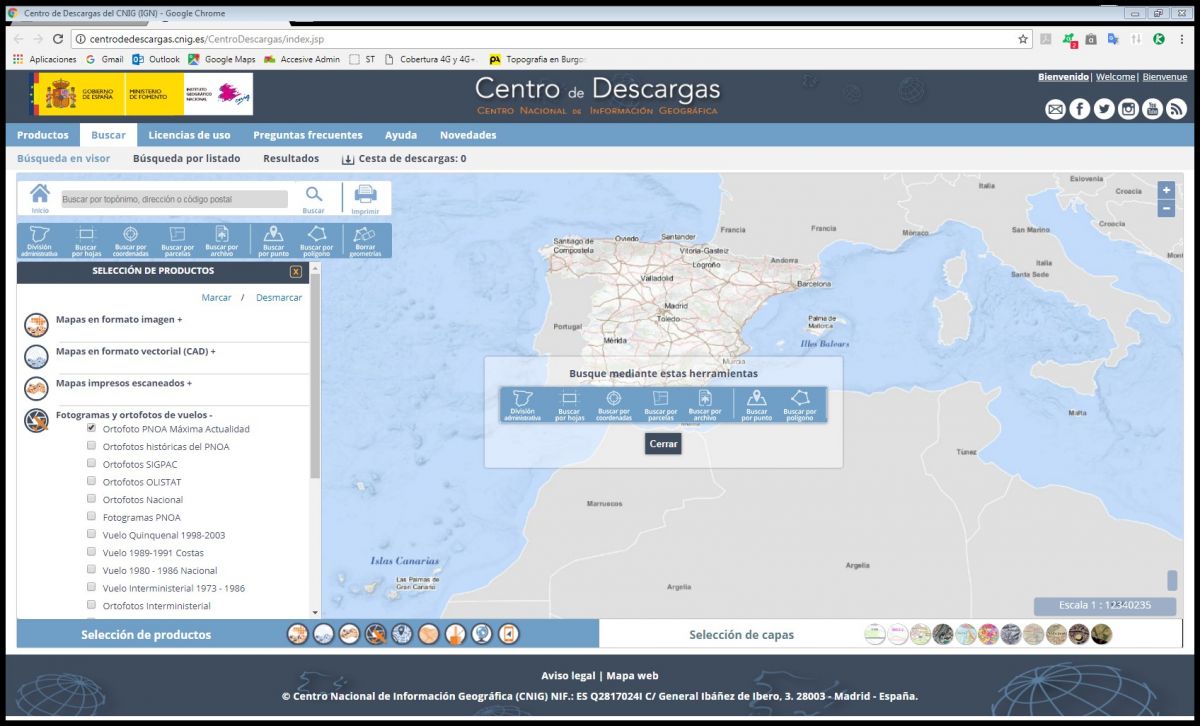1200x726 pixels.
Task: Open the RSS feed icon in header
Action: click(1176, 109)
